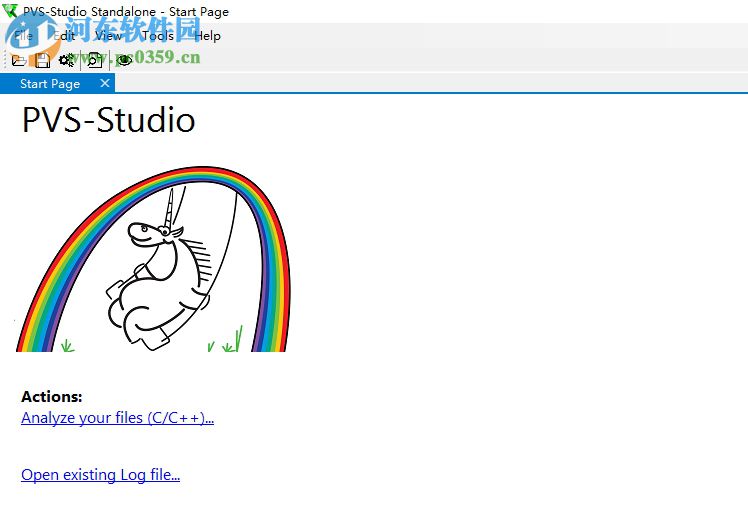Image resolution: width=748 pixels, height=517 pixels.
Task: Open the File menu
Action: click(x=23, y=36)
